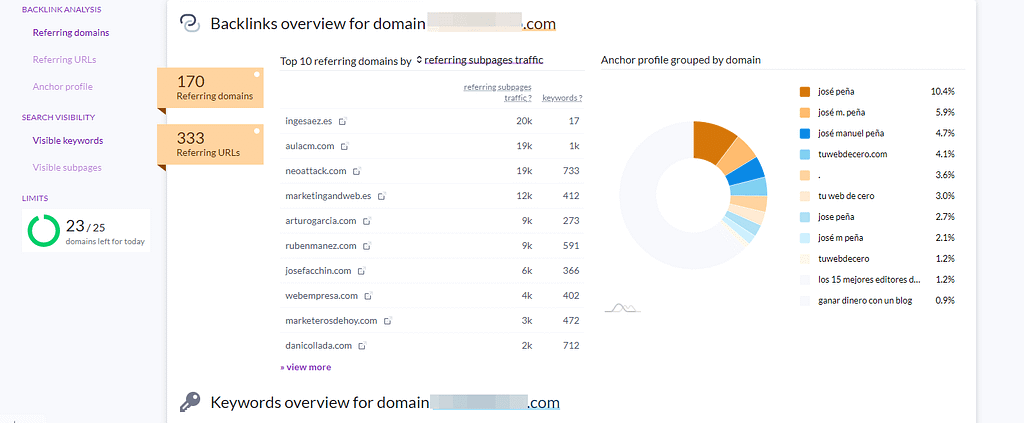Open Referring URLs in sidebar
The height and width of the screenshot is (423, 1024).
pyautogui.click(x=65, y=59)
